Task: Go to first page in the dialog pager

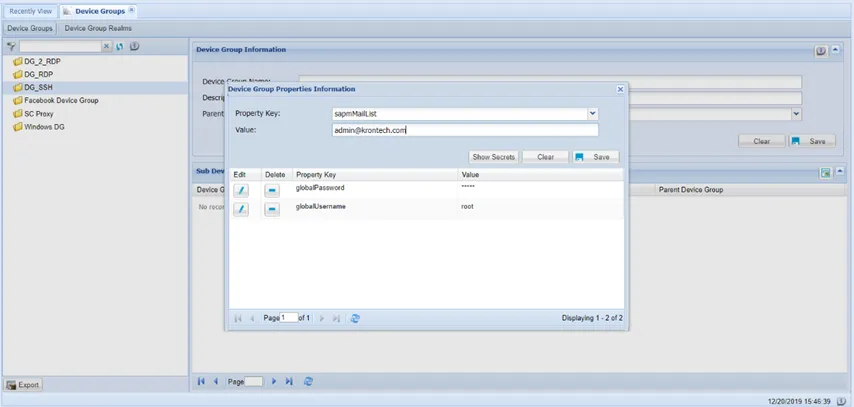Action: pyautogui.click(x=238, y=318)
